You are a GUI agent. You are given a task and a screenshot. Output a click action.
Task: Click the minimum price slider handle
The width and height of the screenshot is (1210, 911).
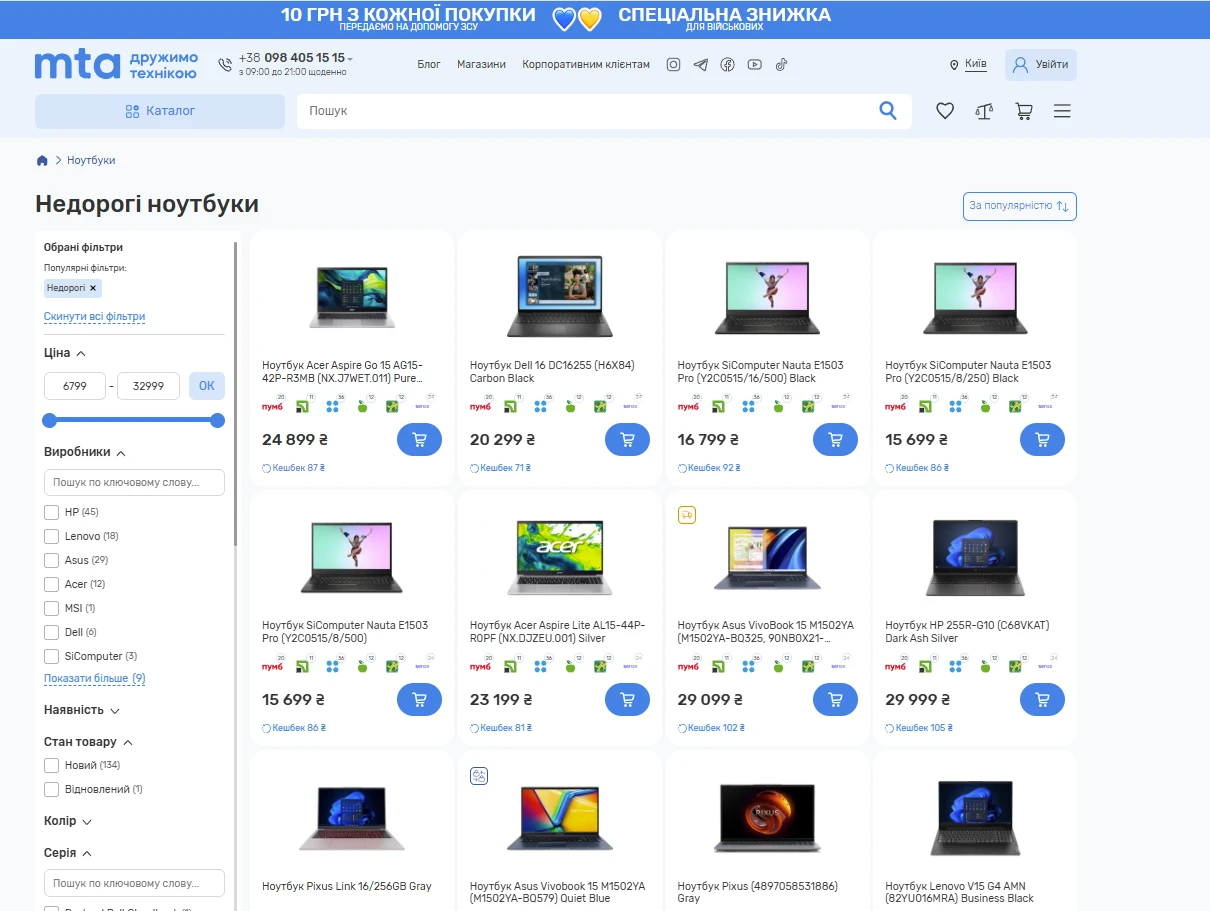tap(50, 420)
